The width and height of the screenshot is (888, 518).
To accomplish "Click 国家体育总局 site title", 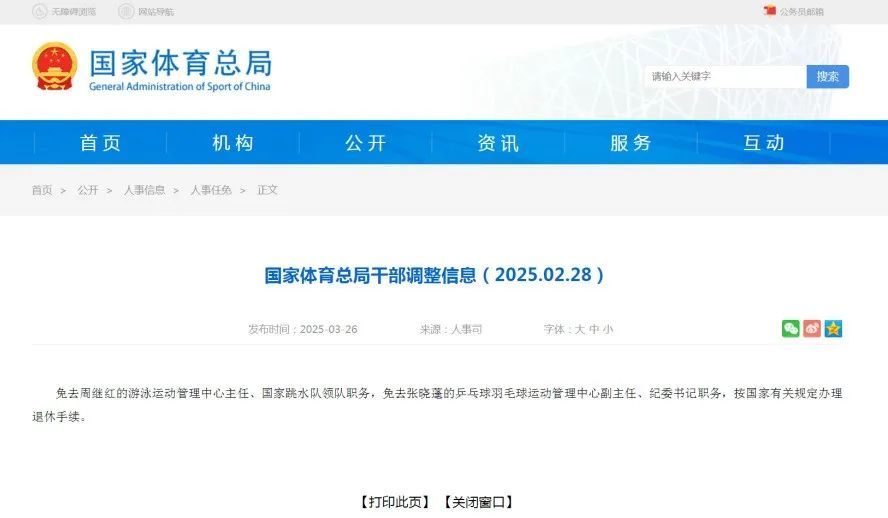I will pyautogui.click(x=181, y=63).
